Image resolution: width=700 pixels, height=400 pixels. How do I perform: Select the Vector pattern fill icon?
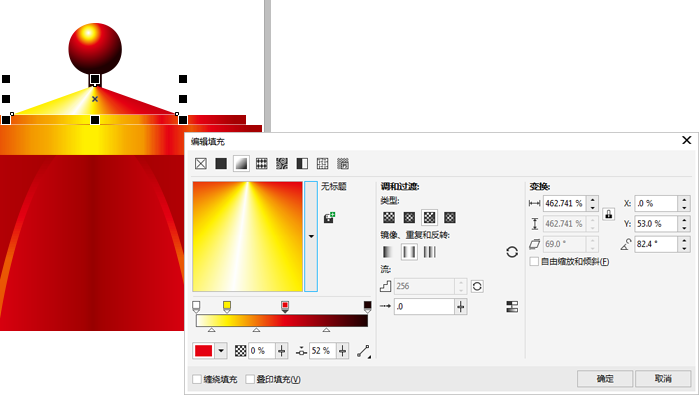coord(262,164)
